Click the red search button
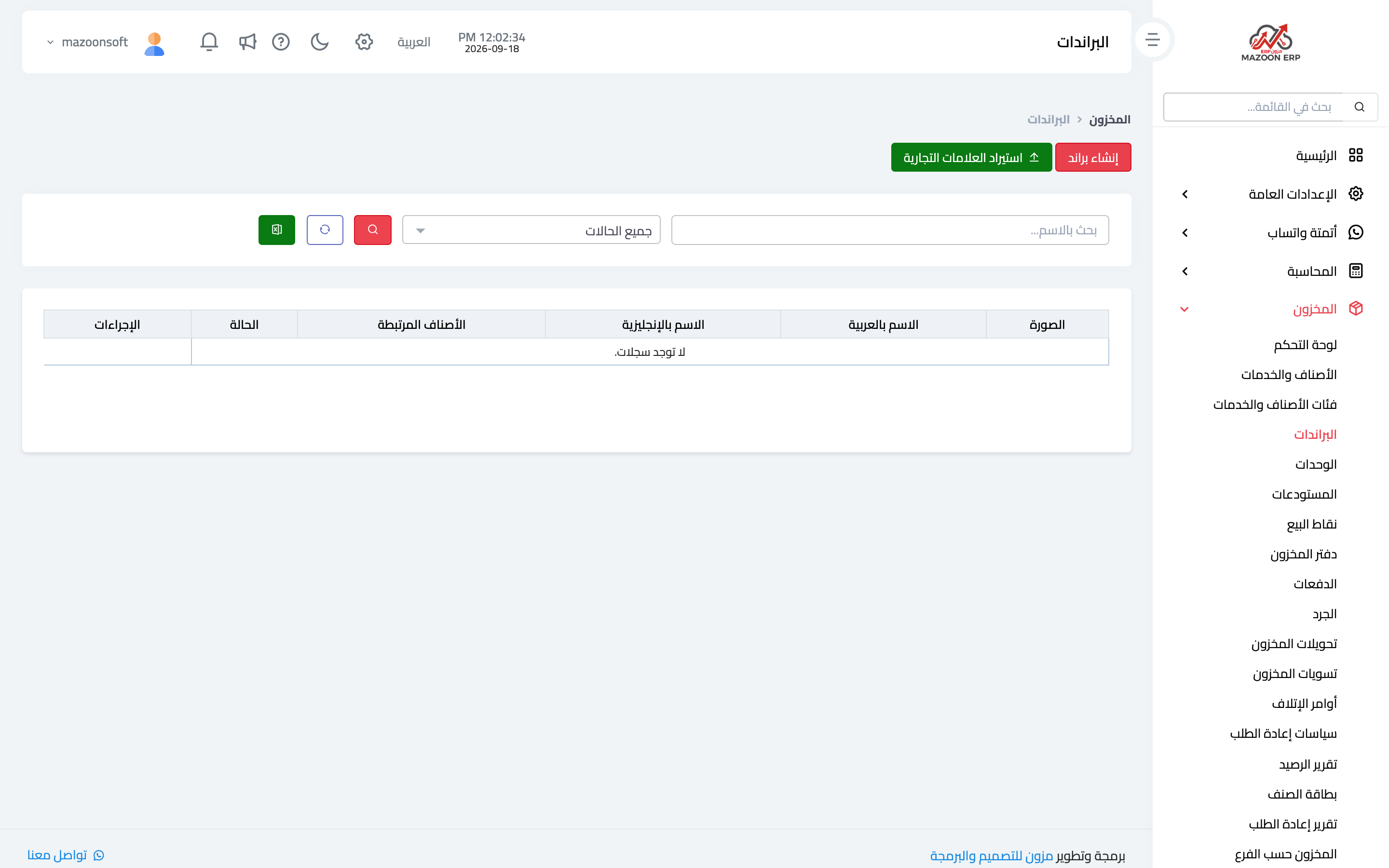 372,230
